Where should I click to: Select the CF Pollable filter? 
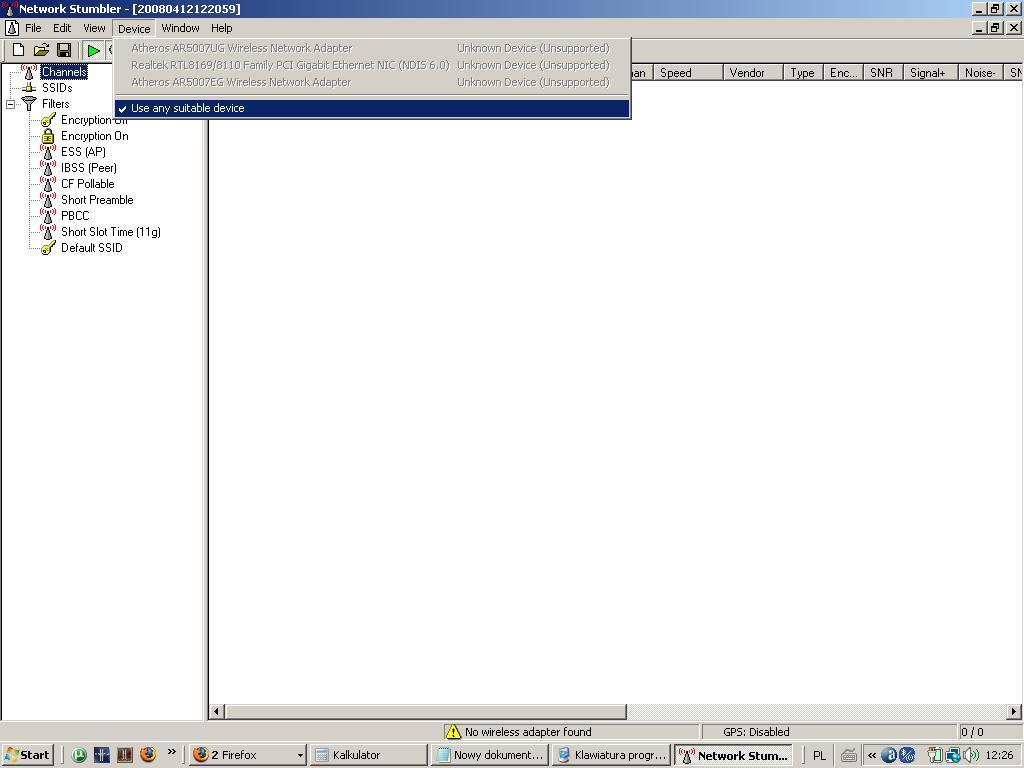coord(88,184)
